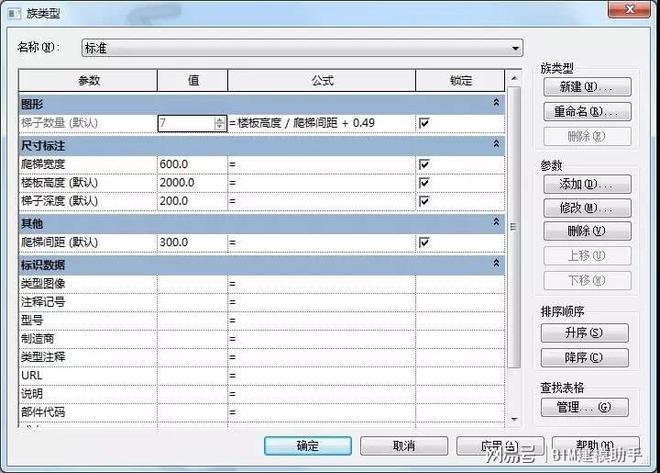Image resolution: width=660 pixels, height=473 pixels.
Task: Select the 部件代码 parameter row
Action: 261,412
